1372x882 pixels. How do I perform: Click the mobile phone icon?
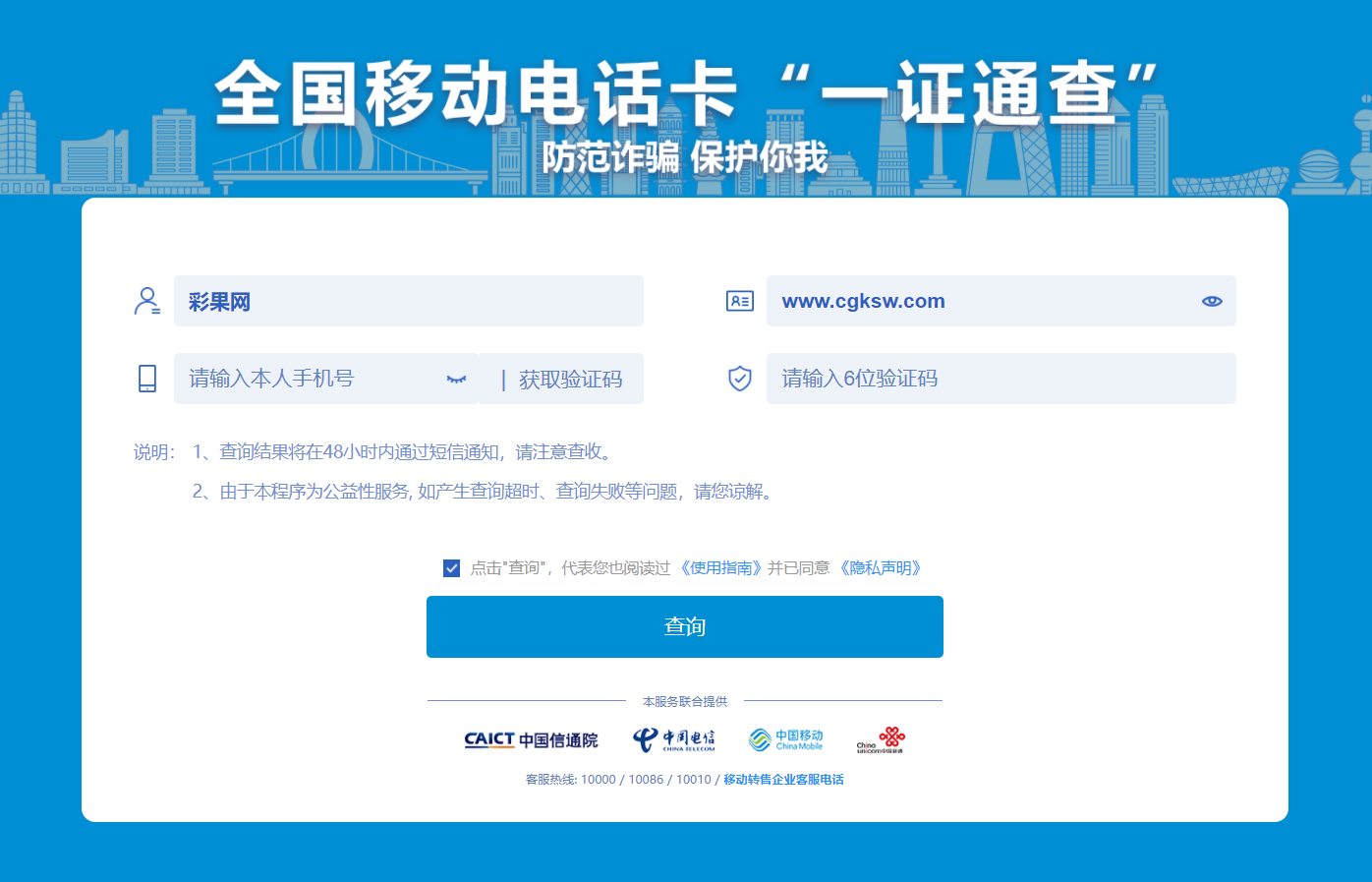[147, 379]
